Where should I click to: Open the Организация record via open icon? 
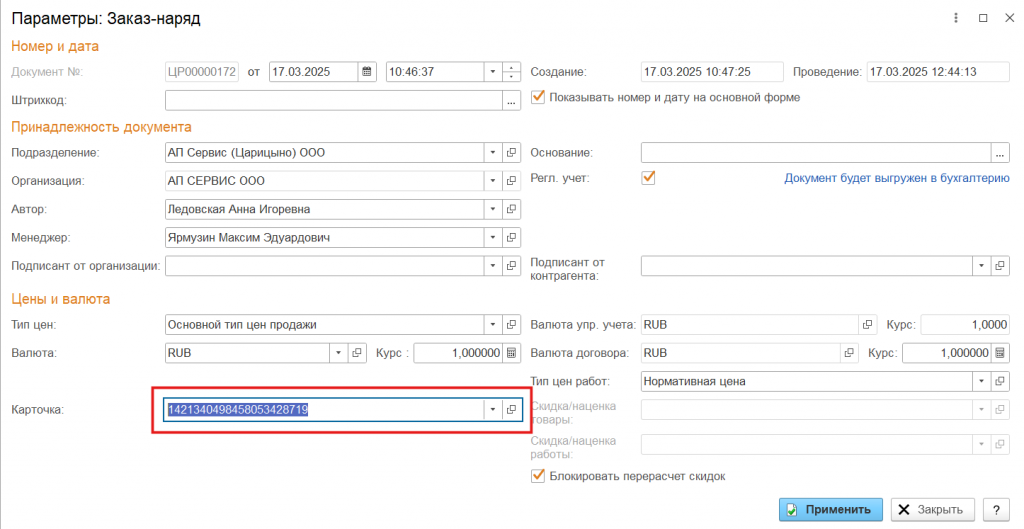tap(511, 181)
